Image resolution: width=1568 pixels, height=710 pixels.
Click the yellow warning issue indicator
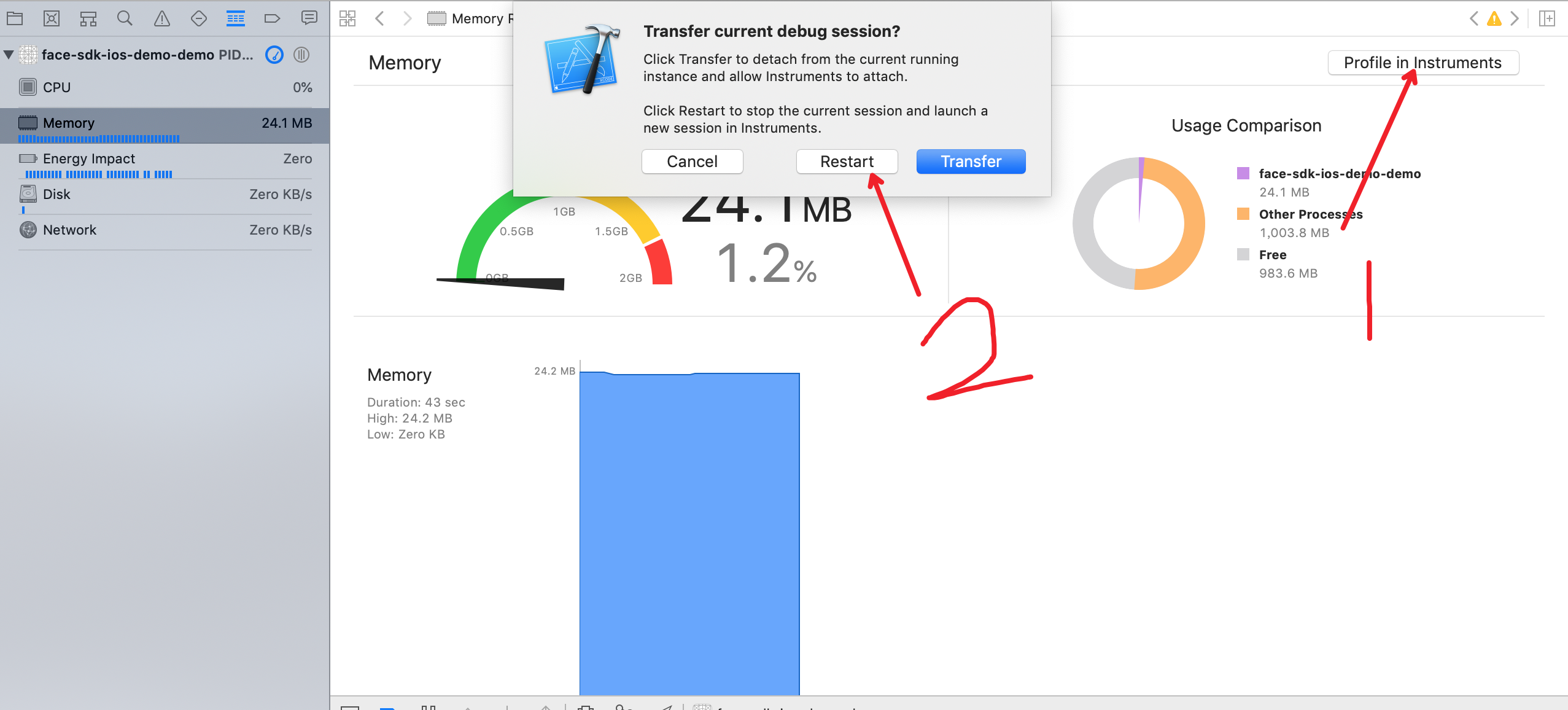point(1494,18)
